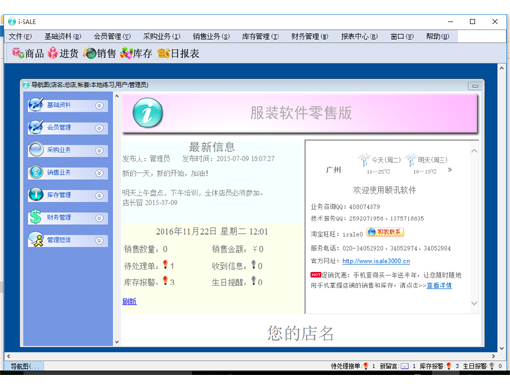Viewport: 510px width, 390px height.
Task: Click the 财务管理 dollar sign icon
Action: 35,217
